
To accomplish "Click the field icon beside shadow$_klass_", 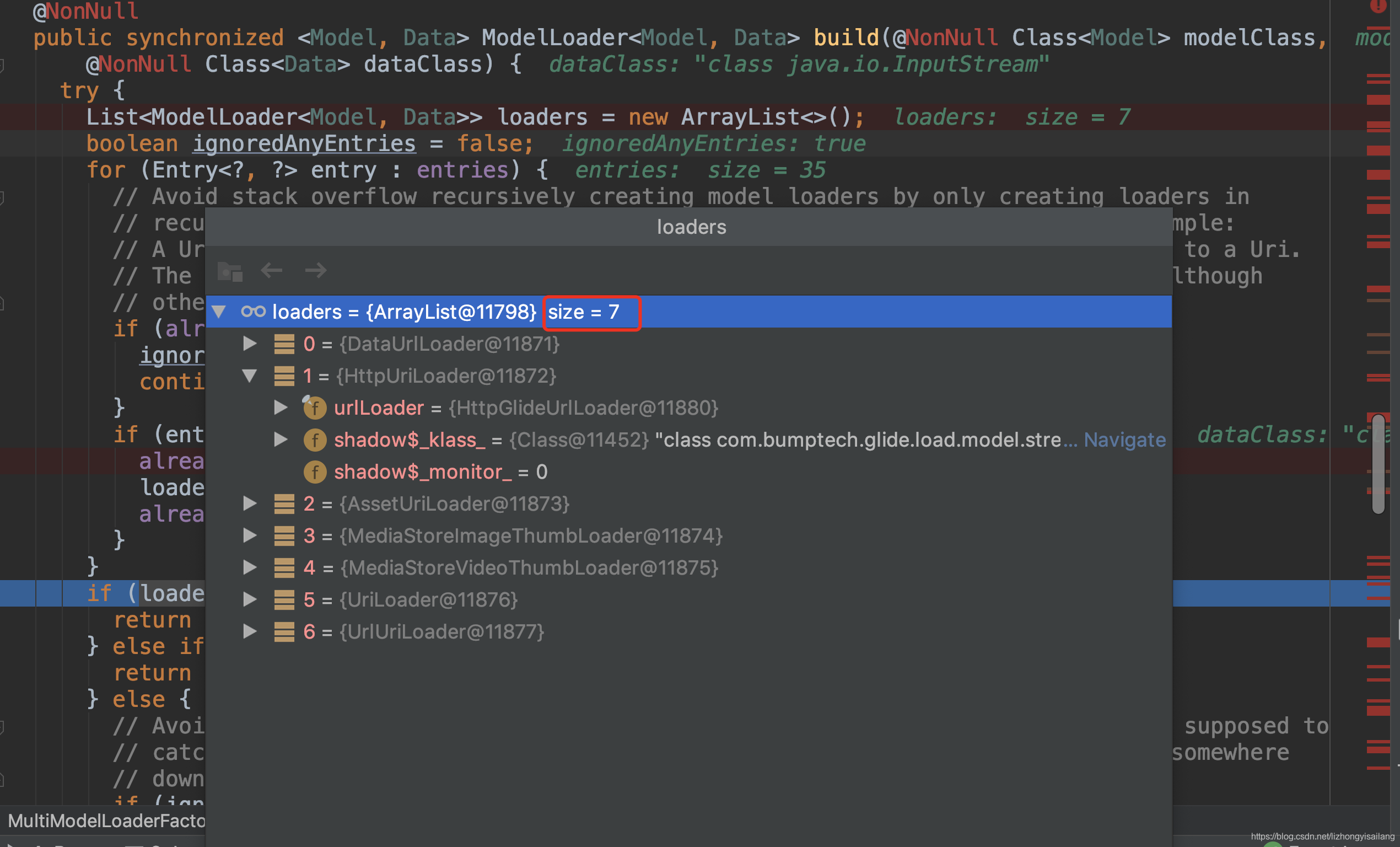I will point(314,439).
